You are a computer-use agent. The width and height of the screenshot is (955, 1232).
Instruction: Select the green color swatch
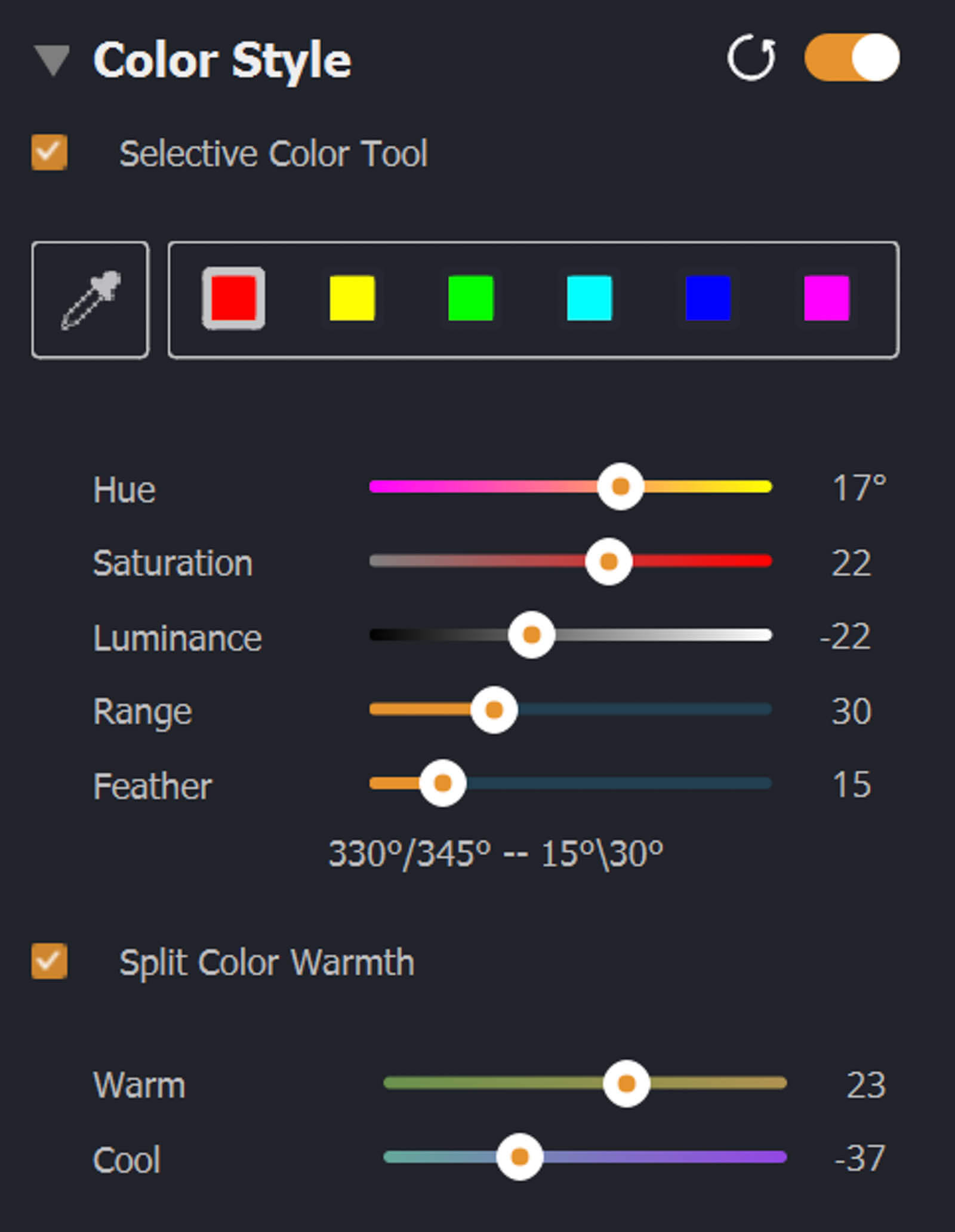click(470, 298)
